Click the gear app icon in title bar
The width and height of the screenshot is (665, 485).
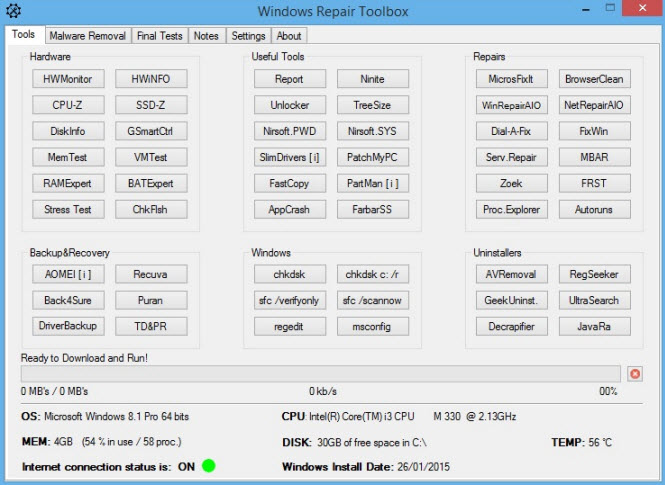pyautogui.click(x=14, y=11)
